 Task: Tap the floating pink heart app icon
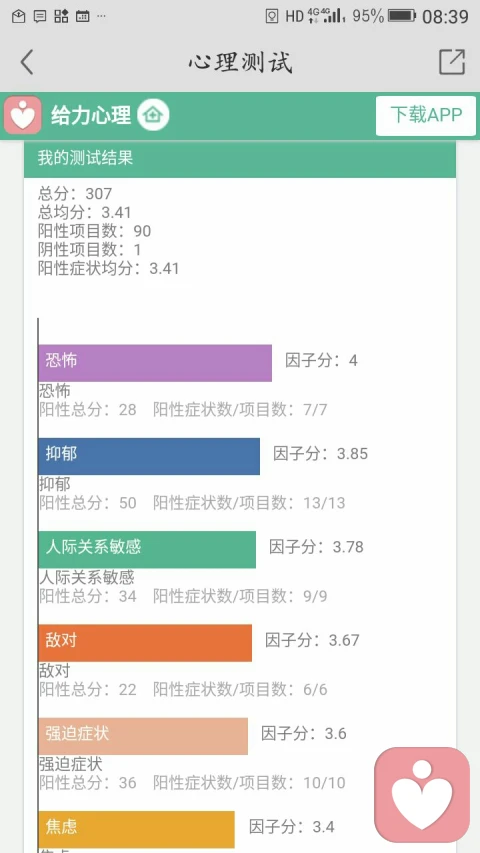pyautogui.click(x=422, y=794)
